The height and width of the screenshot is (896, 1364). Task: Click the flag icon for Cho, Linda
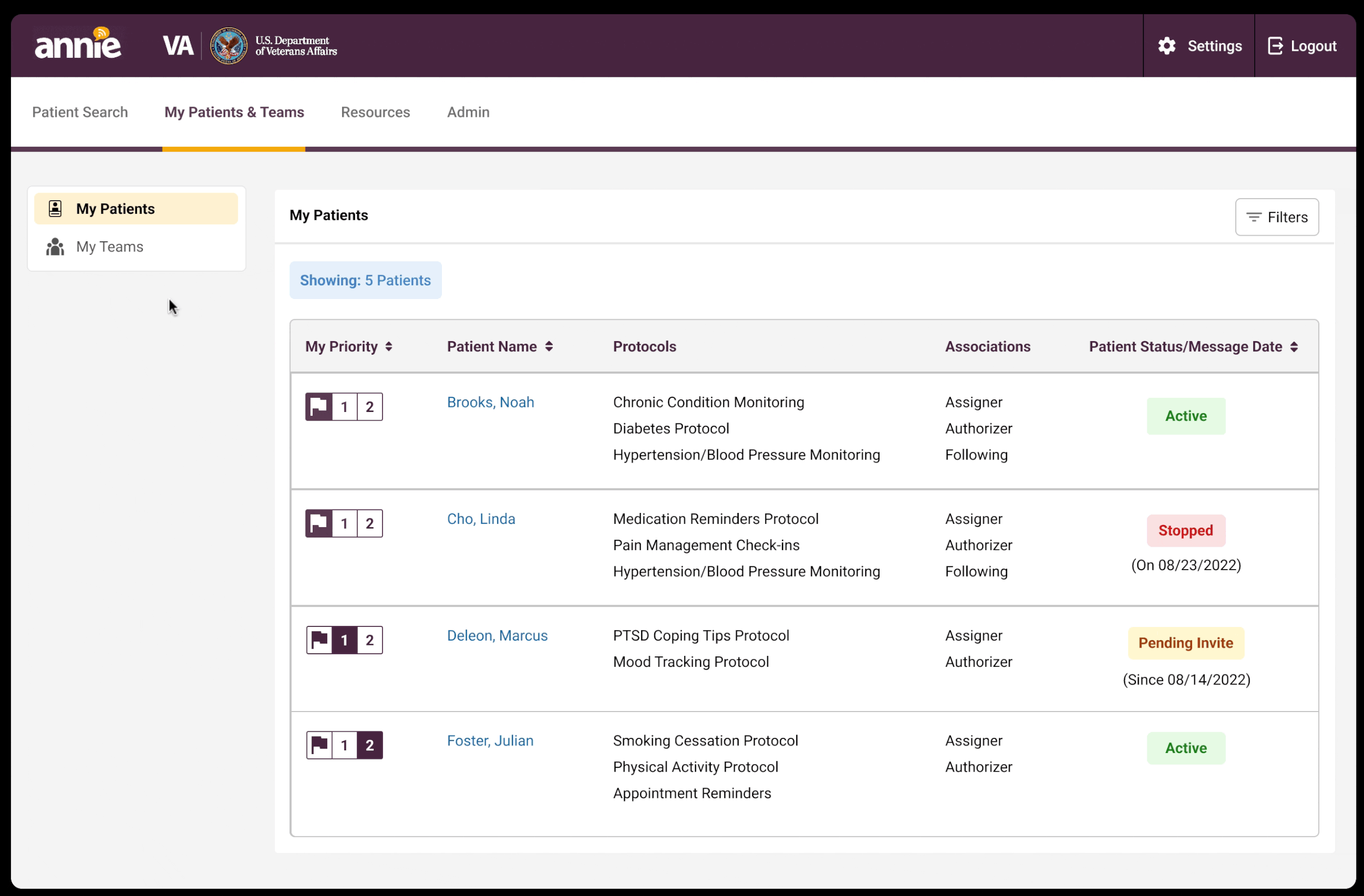pyautogui.click(x=319, y=523)
